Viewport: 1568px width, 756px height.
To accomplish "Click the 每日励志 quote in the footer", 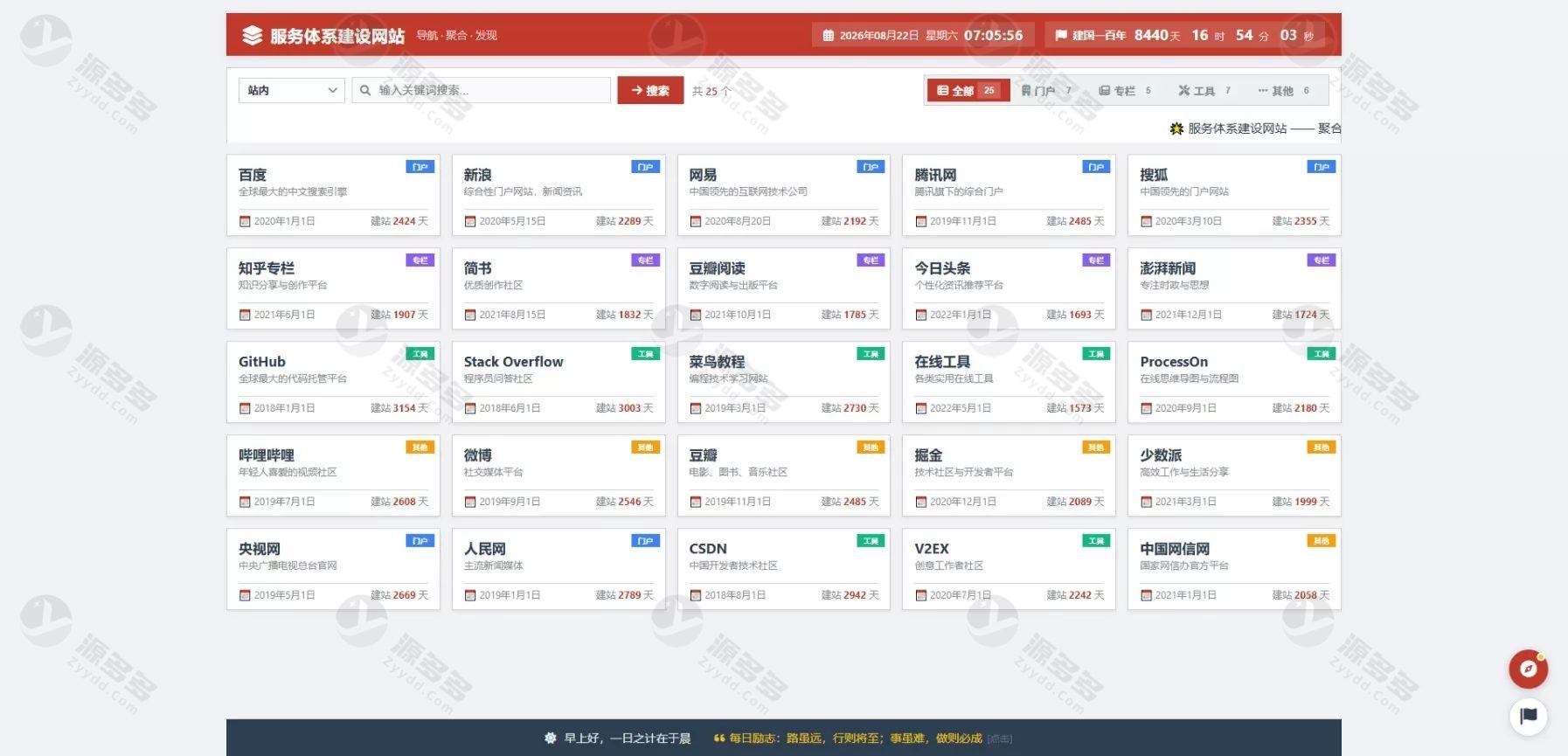I will [x=856, y=739].
